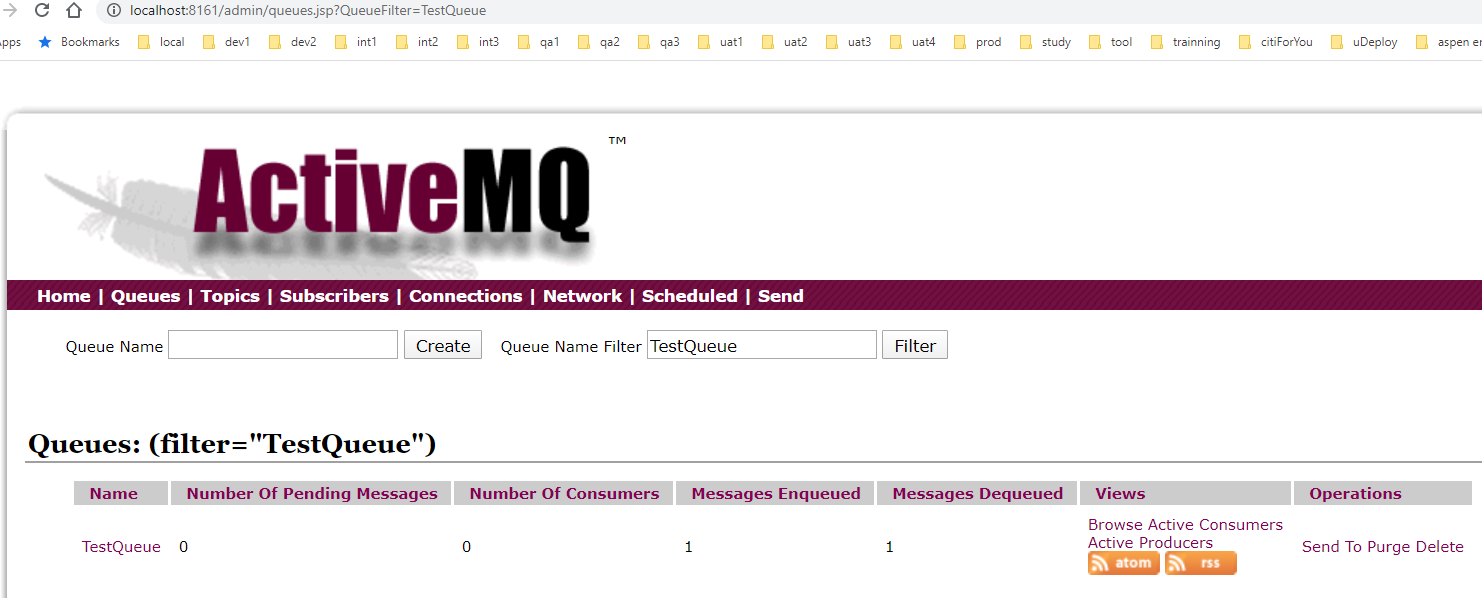Click the browser reload icon
The width and height of the screenshot is (1482, 598).
42,10
